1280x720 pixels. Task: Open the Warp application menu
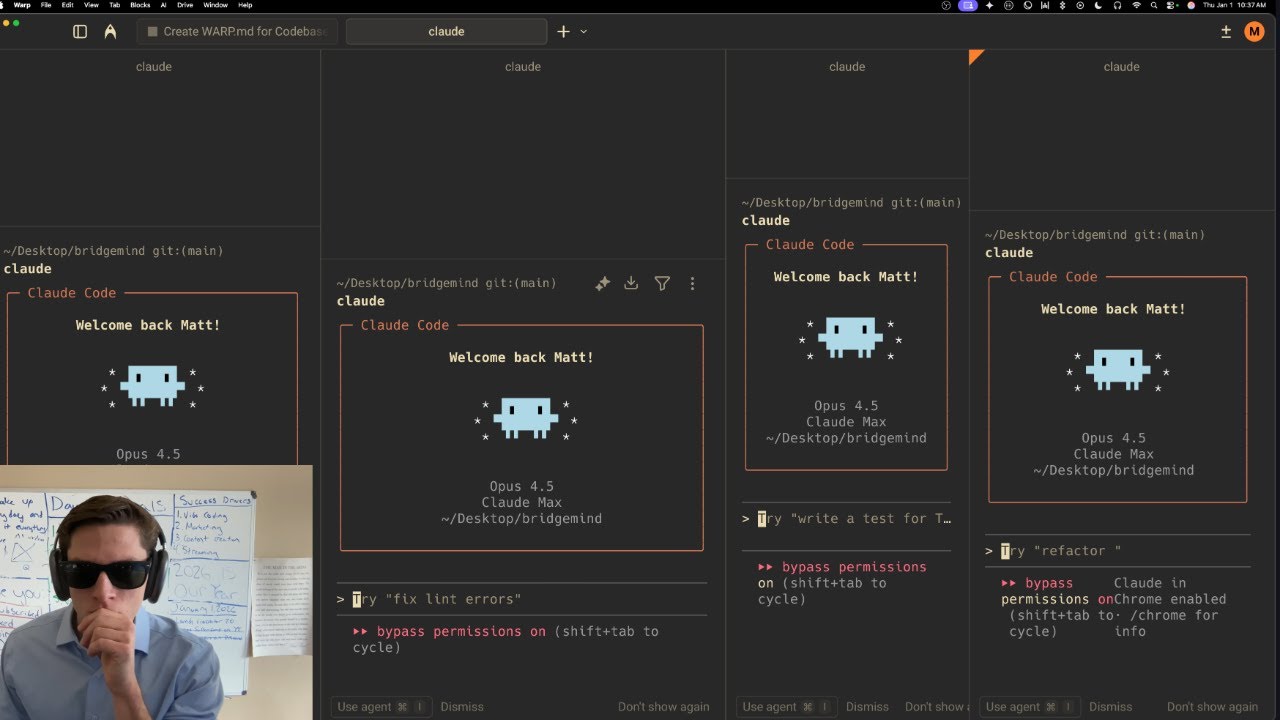click(x=22, y=5)
